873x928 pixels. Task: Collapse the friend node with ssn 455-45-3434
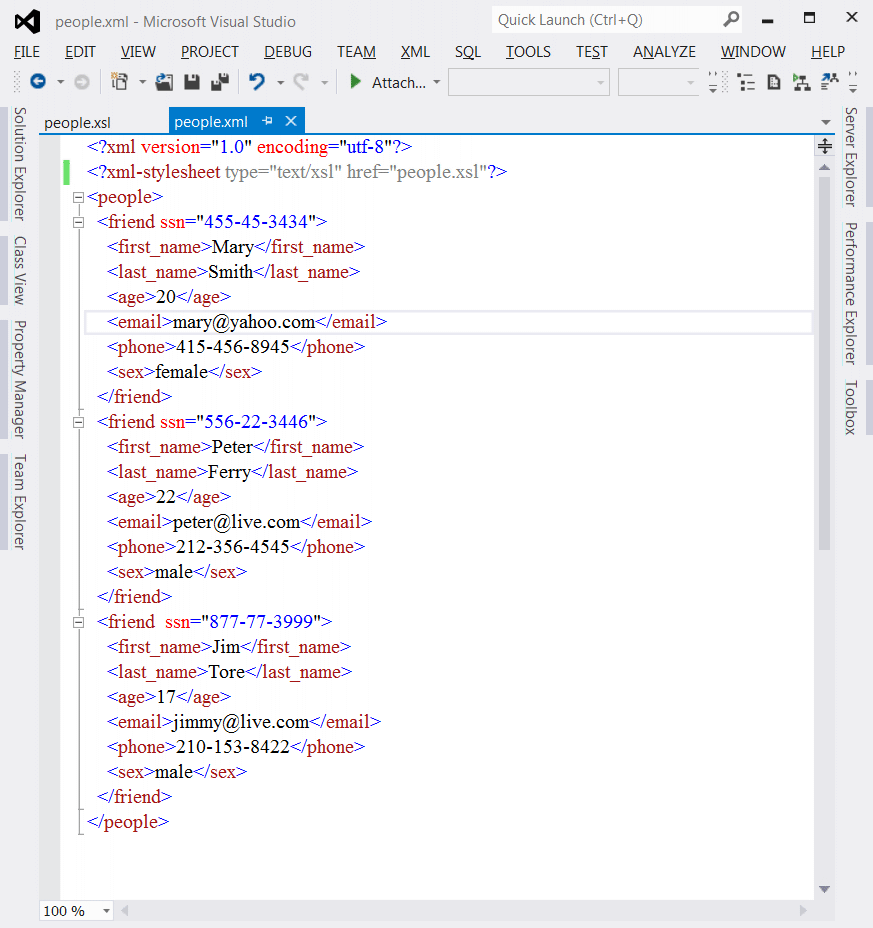[78, 223]
